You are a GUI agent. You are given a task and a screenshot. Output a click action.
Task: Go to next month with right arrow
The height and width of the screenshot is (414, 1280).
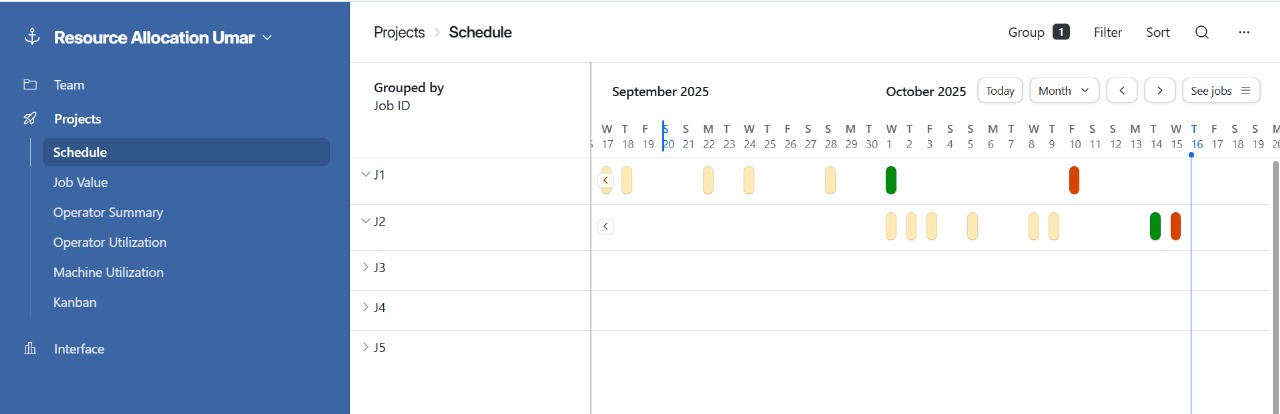[x=1159, y=91]
